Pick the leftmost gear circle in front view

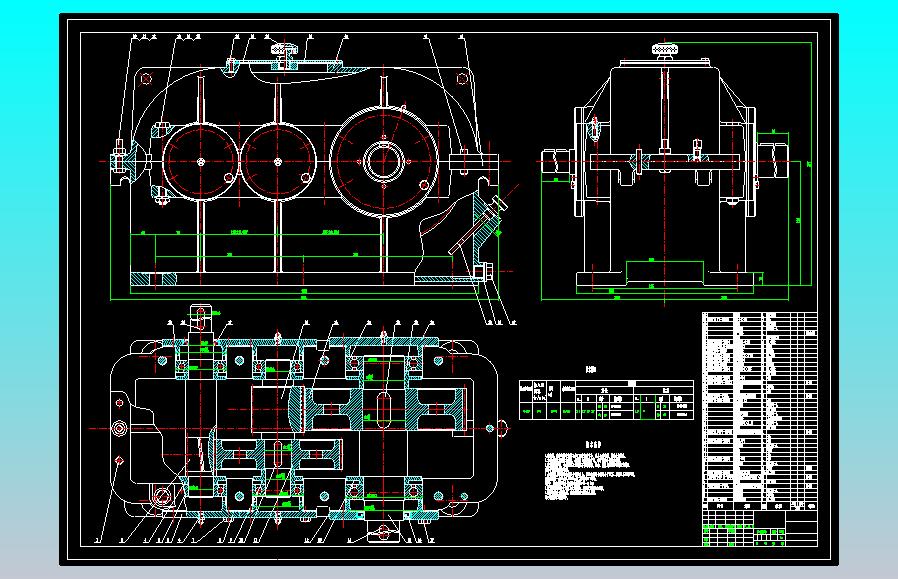pyautogui.click(x=200, y=162)
